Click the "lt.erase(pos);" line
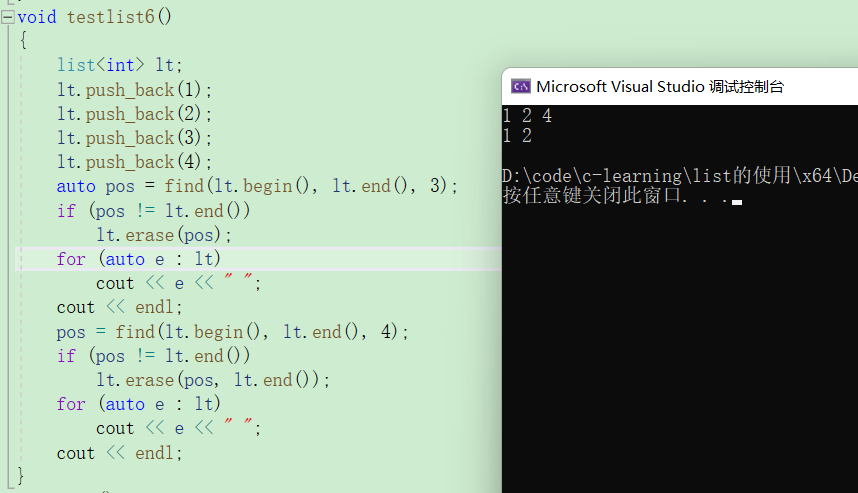 (x=164, y=235)
